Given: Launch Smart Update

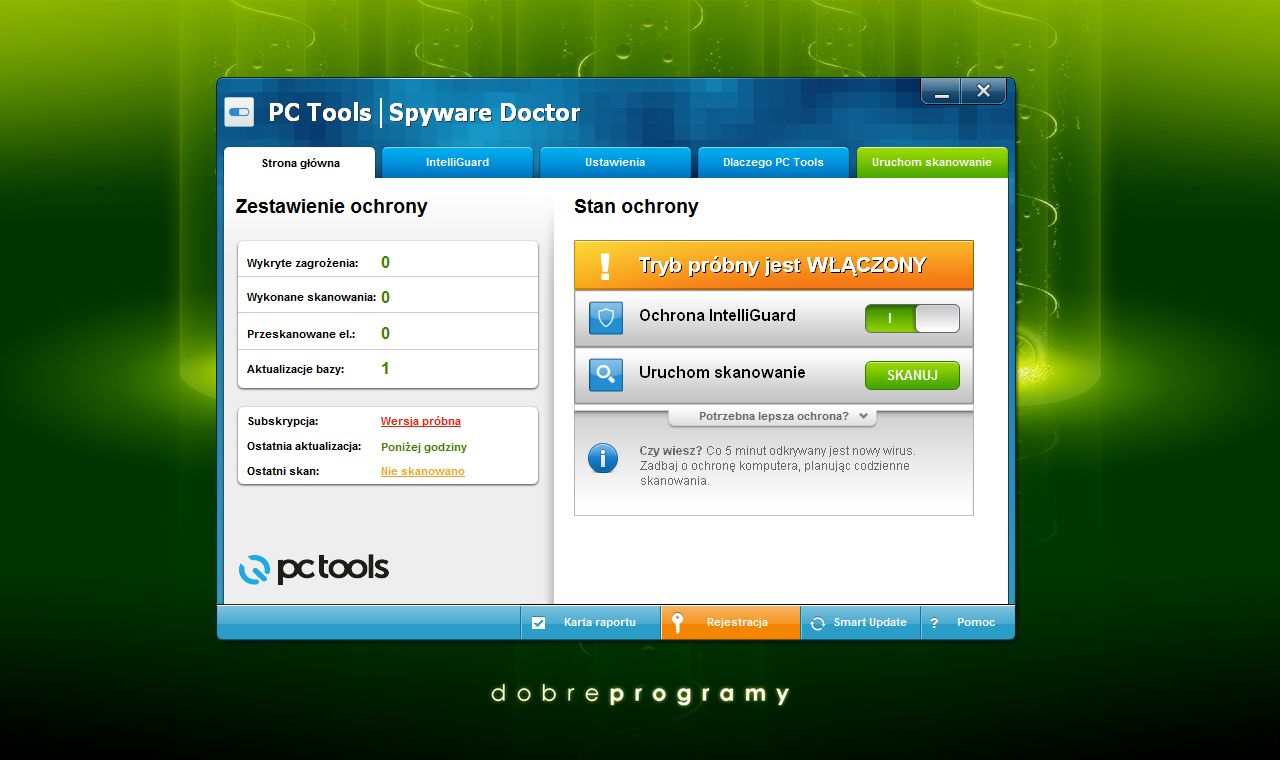Looking at the screenshot, I should (860, 622).
